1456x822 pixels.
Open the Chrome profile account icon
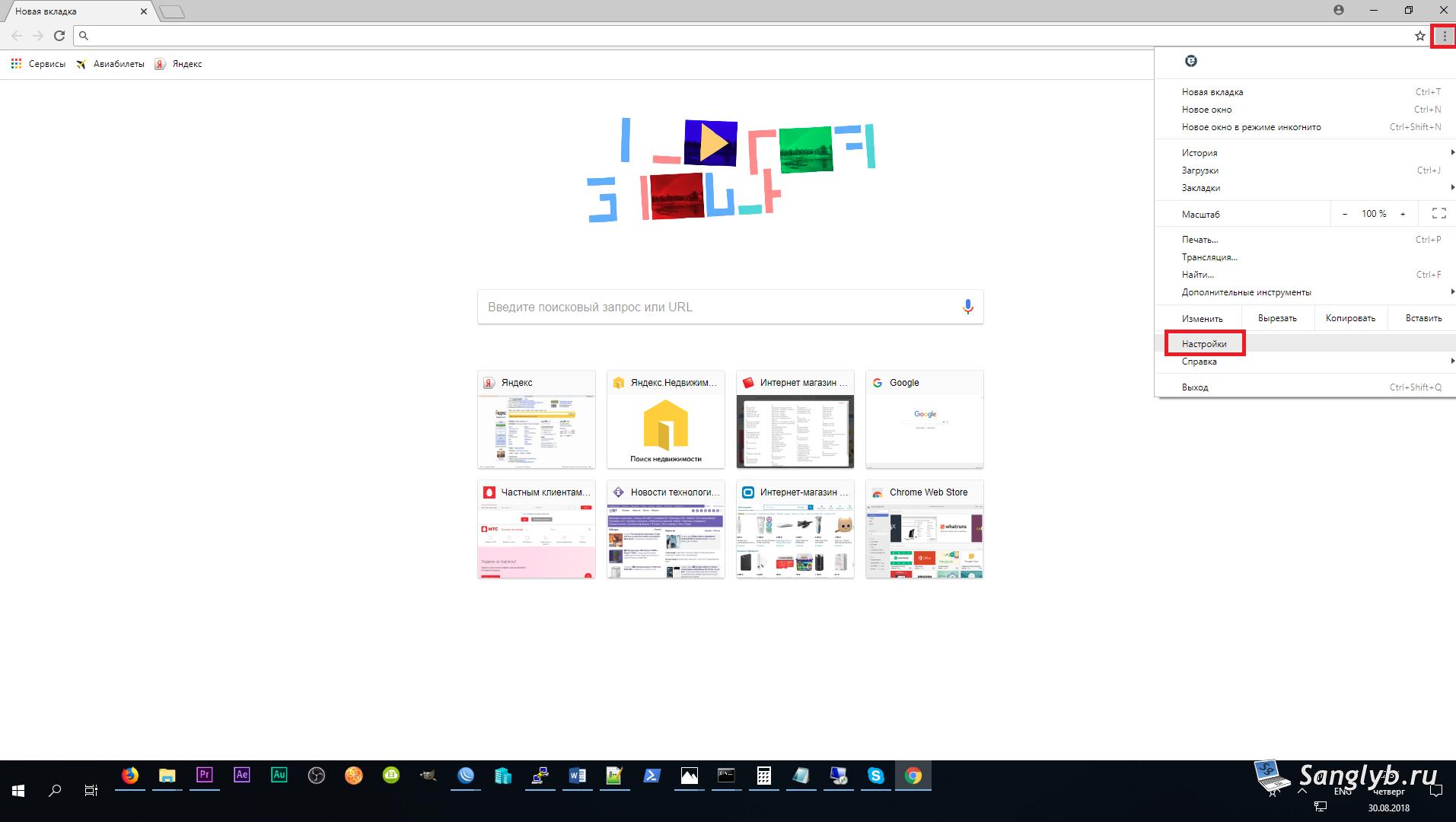coord(1339,11)
